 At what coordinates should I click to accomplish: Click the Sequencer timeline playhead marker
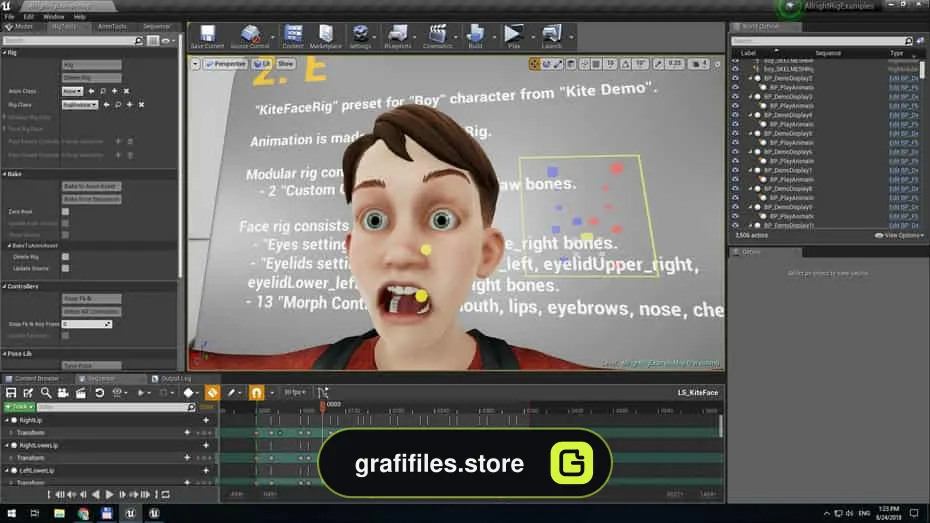tap(323, 405)
